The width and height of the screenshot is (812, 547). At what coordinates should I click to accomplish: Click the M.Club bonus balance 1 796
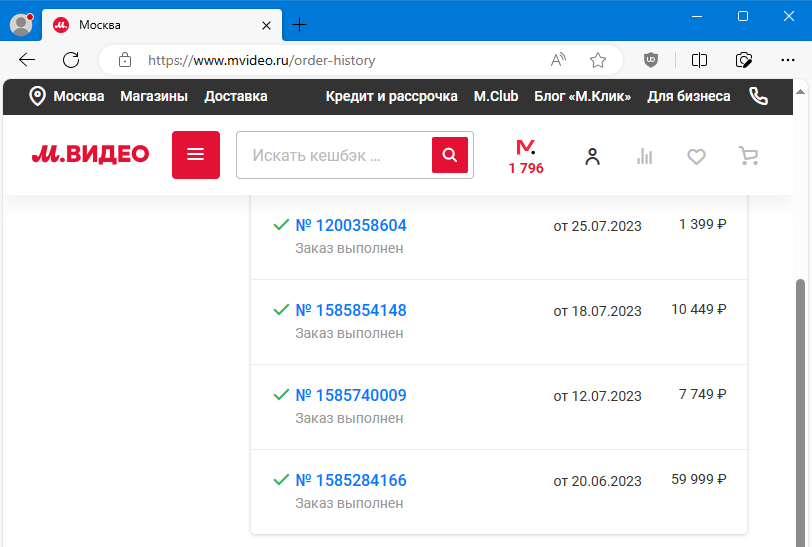(x=526, y=157)
